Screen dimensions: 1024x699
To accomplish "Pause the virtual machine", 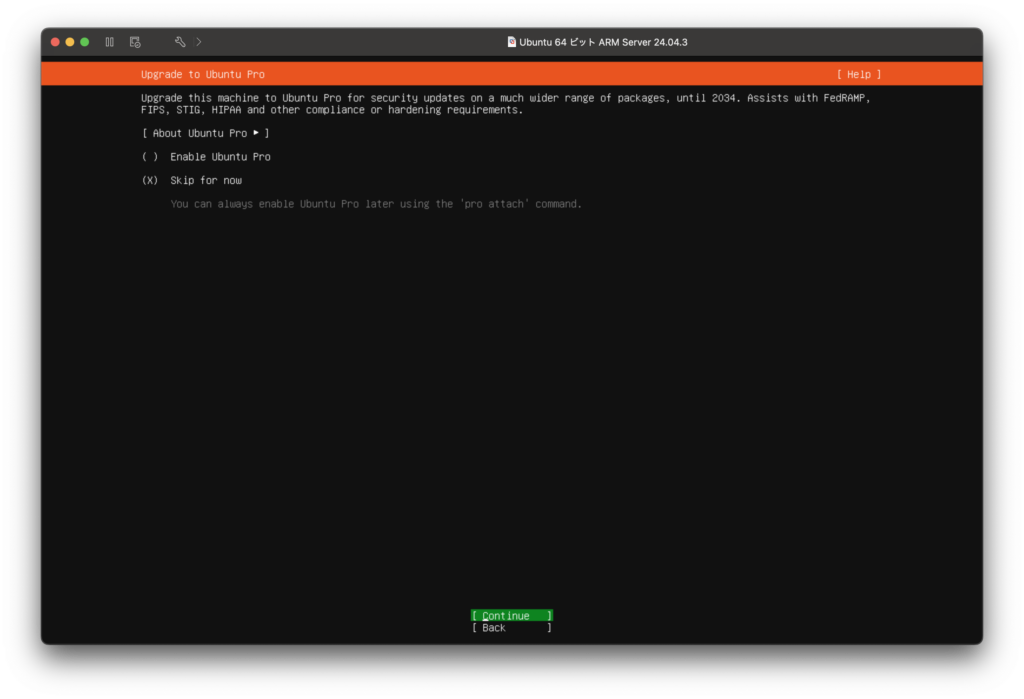I will pos(109,42).
